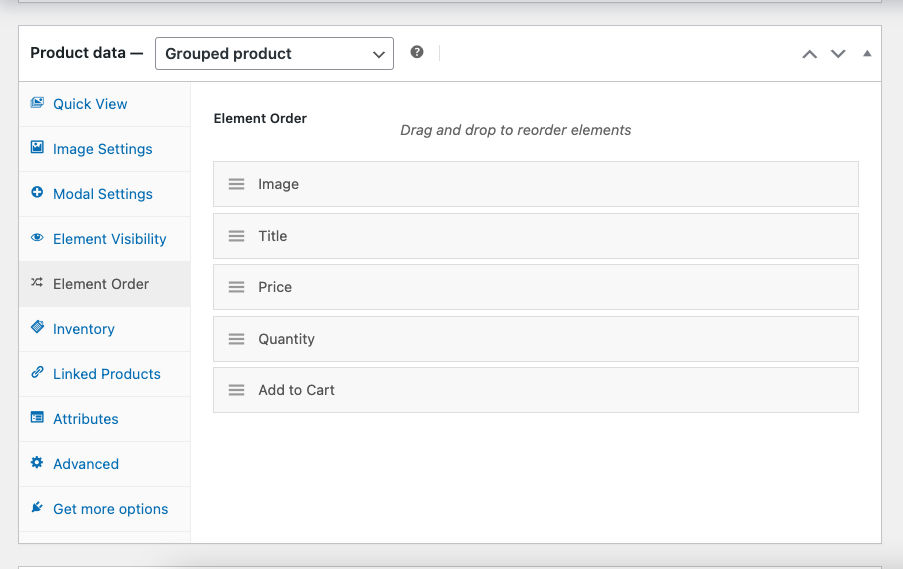Viewport: 903px width, 569px height.
Task: Switch to the Element Order tab
Action: pos(101,284)
